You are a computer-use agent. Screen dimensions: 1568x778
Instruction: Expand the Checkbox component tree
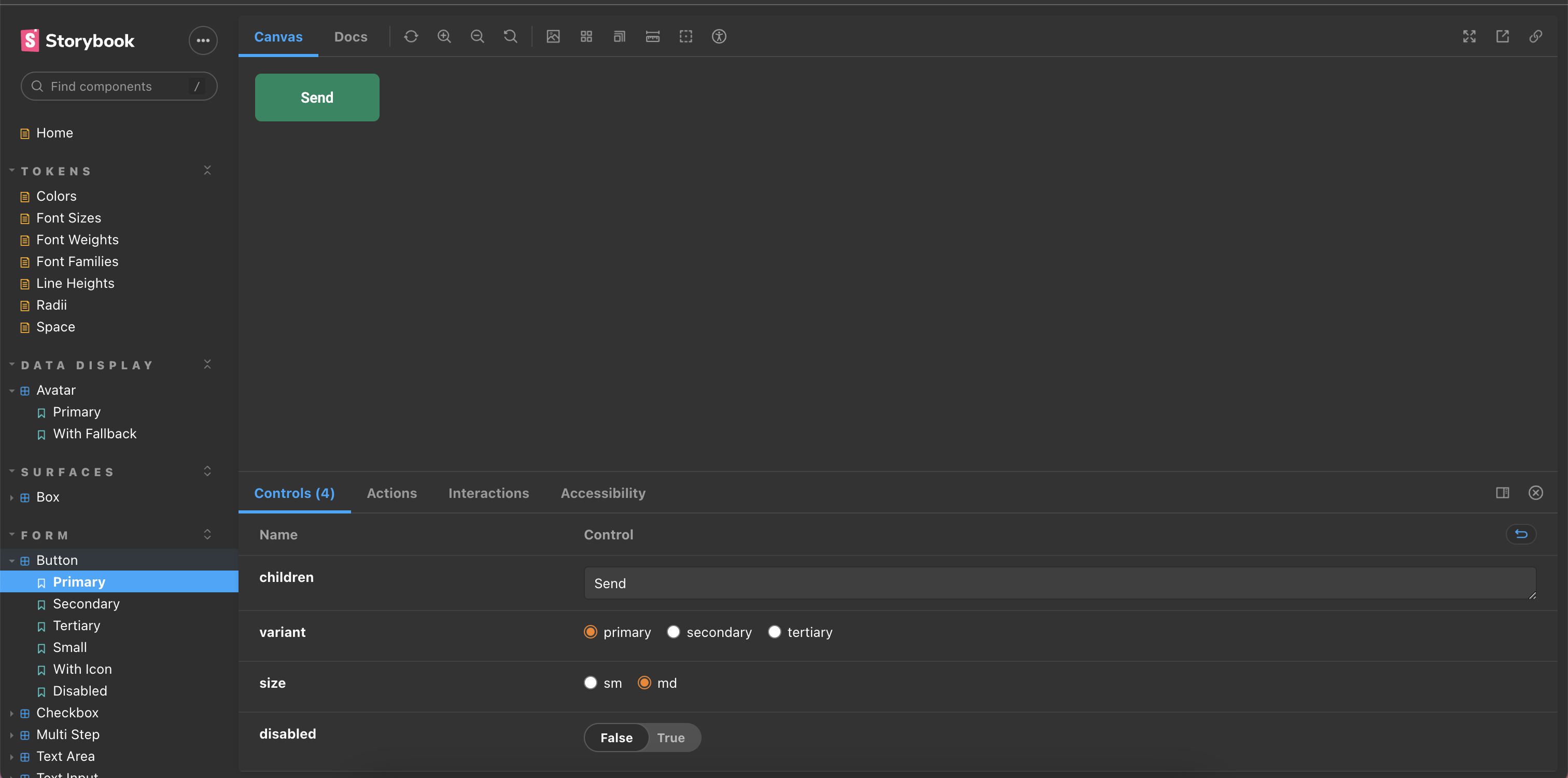point(11,713)
